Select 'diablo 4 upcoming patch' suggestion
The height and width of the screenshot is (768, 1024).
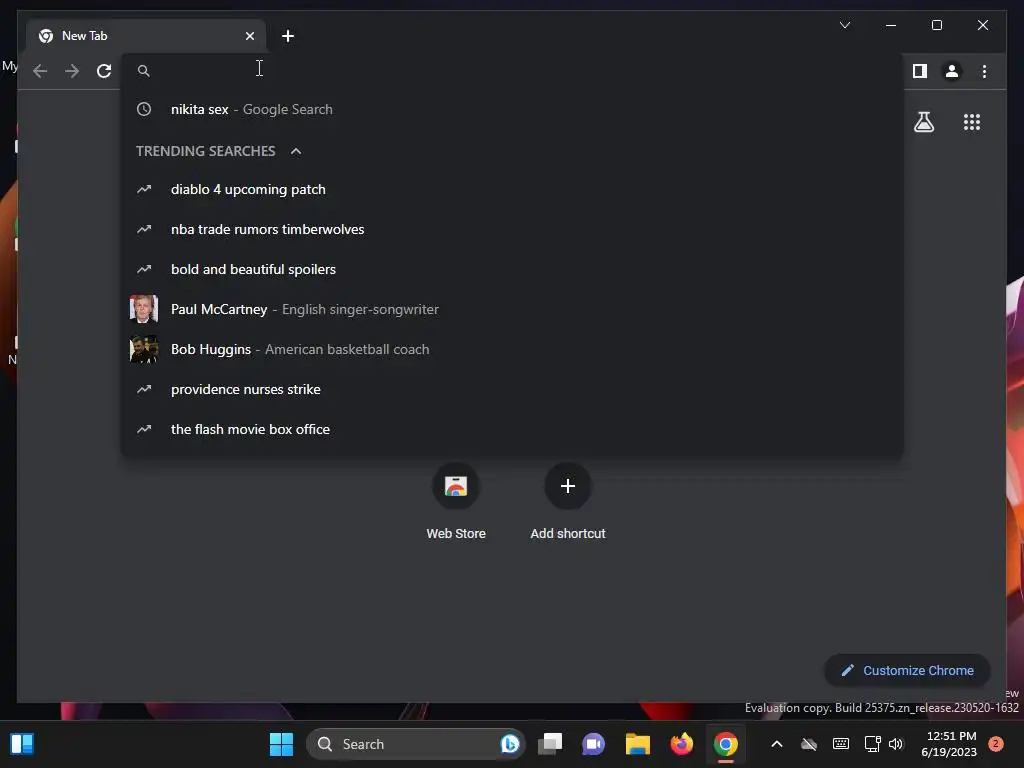point(512,189)
